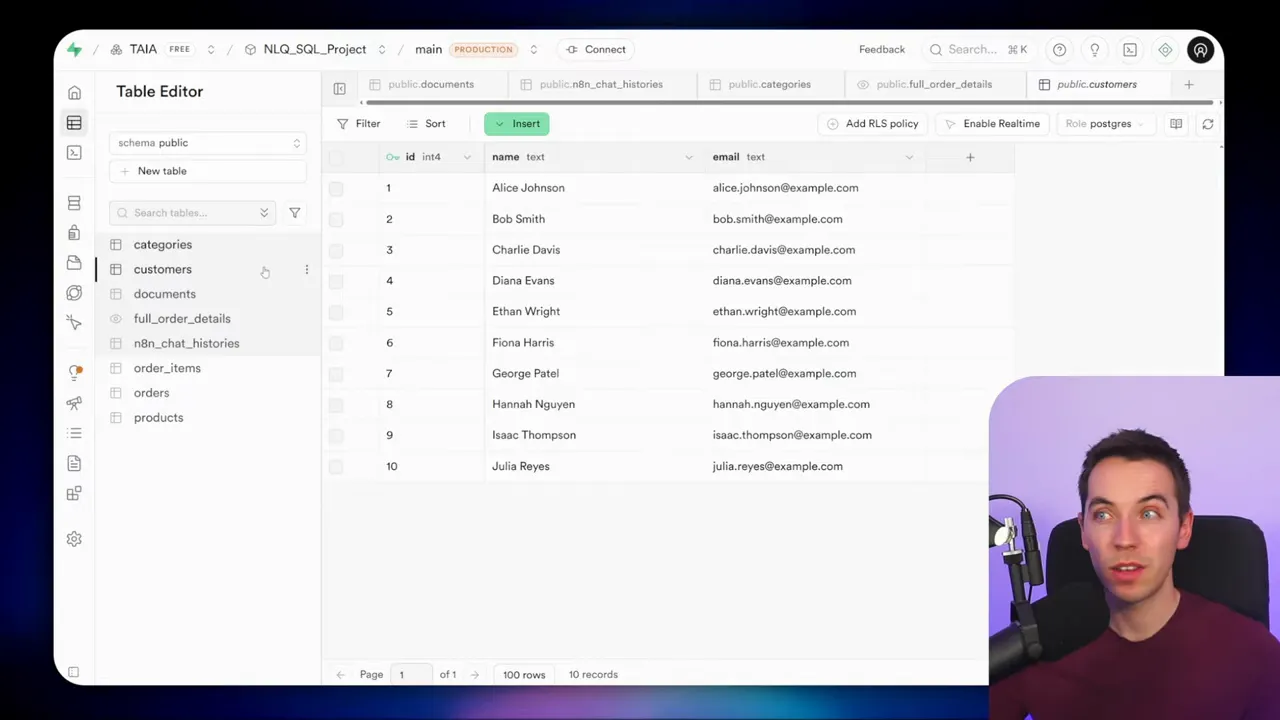Viewport: 1280px width, 720px height.
Task: Open Authentication from the left sidebar
Action: pos(74,232)
